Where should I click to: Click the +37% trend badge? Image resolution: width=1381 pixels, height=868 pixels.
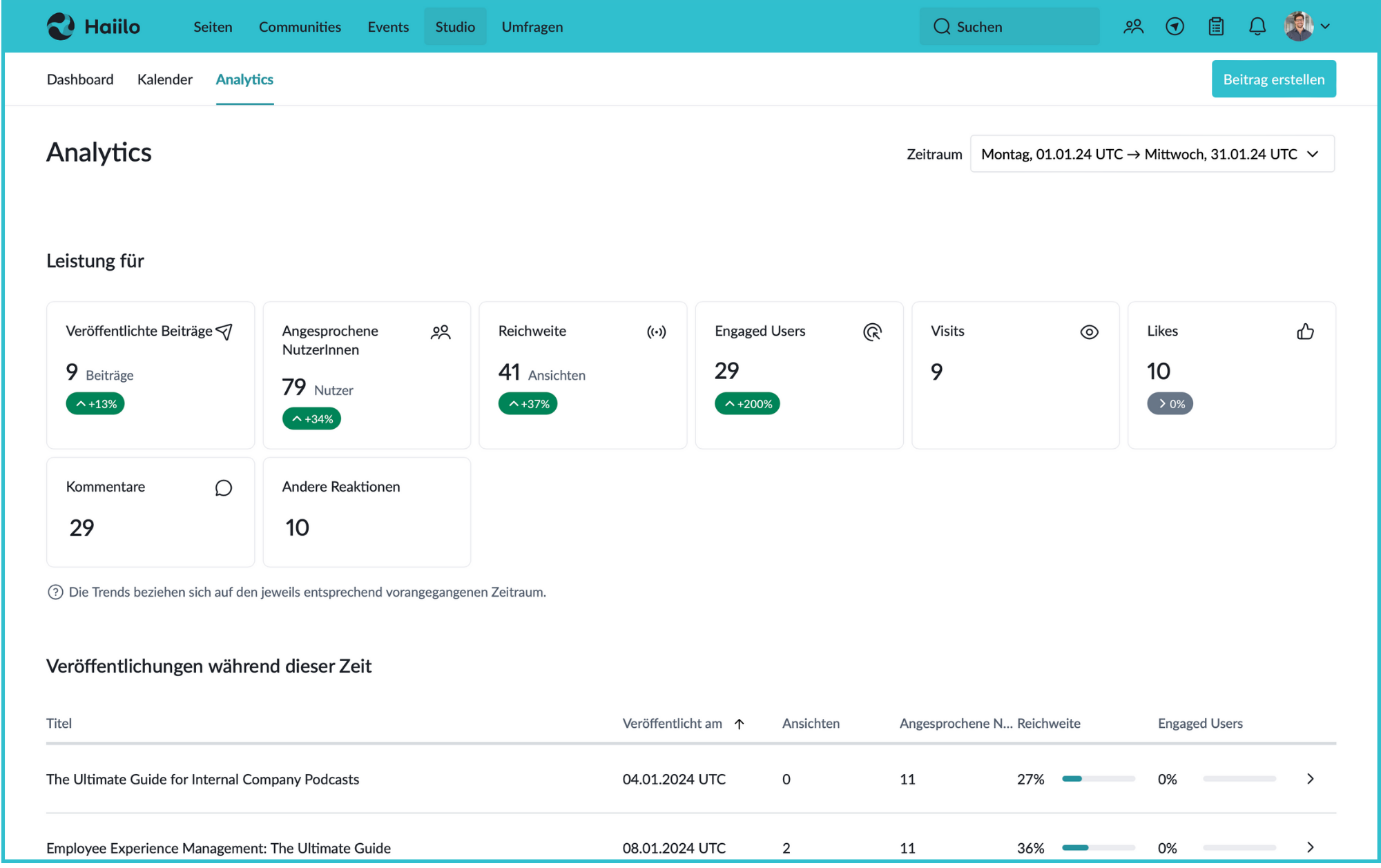point(528,403)
